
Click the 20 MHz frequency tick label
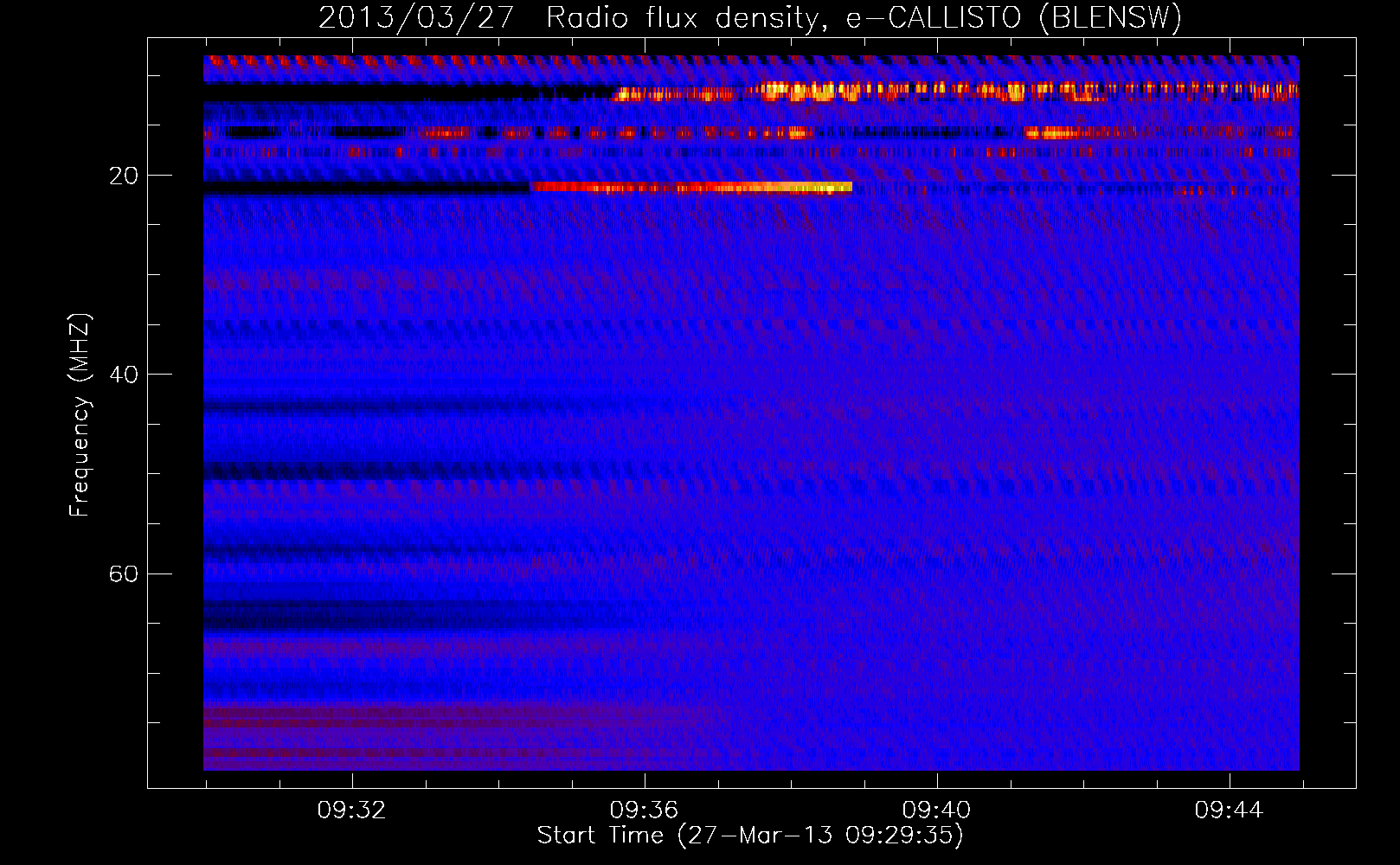(x=123, y=176)
